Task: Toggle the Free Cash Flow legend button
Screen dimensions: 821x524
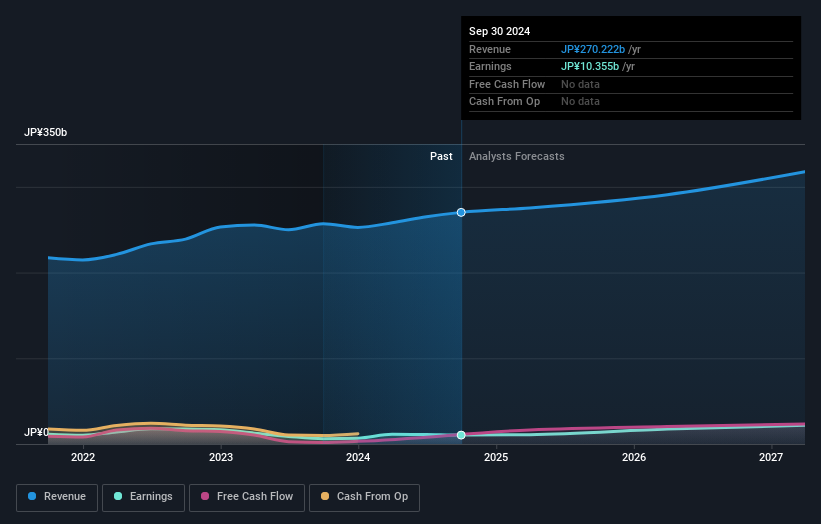Action: (x=247, y=497)
